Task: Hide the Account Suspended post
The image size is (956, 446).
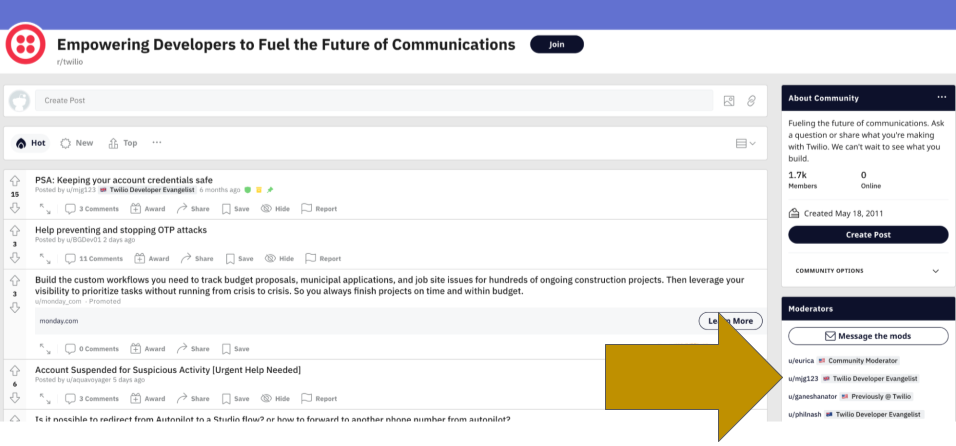Action: 277,398
